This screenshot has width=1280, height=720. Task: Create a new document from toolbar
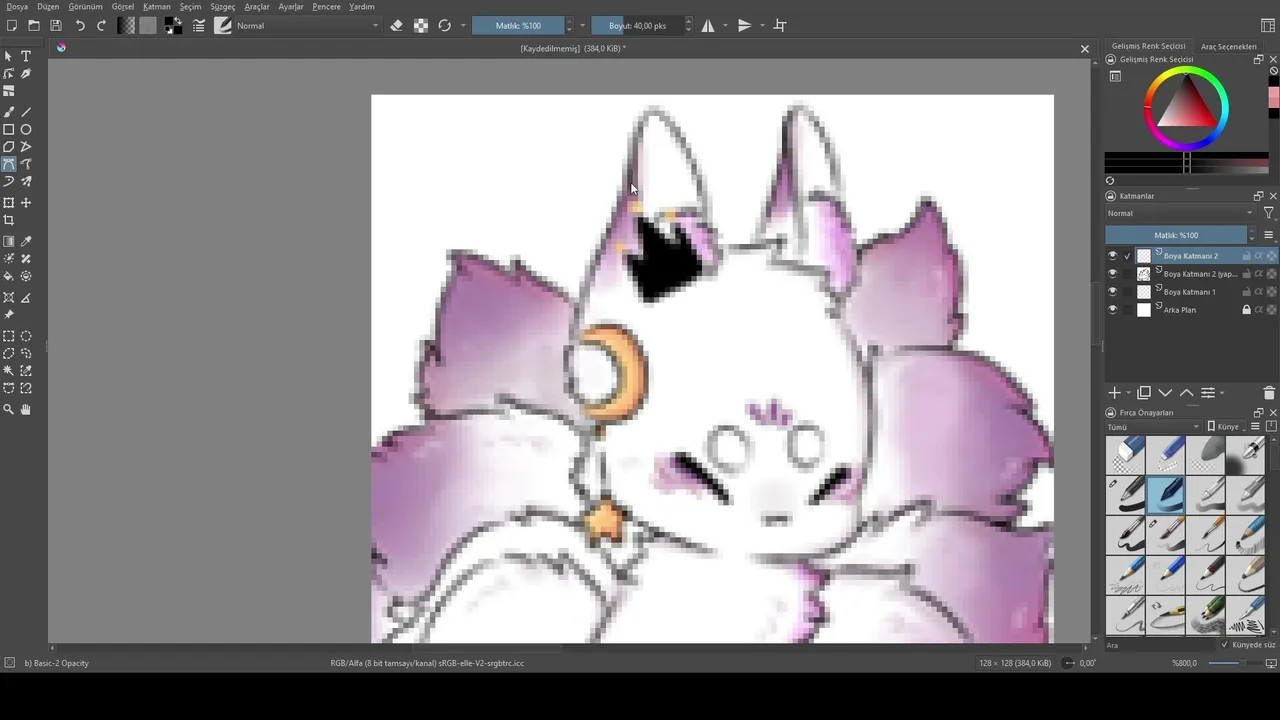click(12, 26)
